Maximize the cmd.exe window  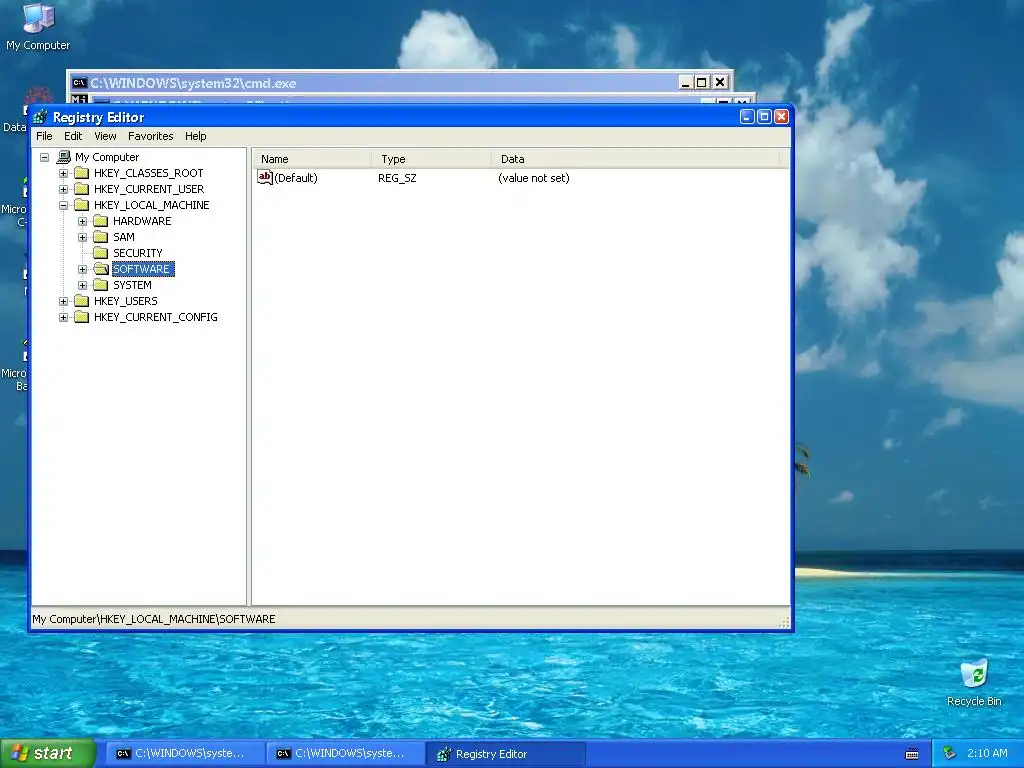point(701,82)
